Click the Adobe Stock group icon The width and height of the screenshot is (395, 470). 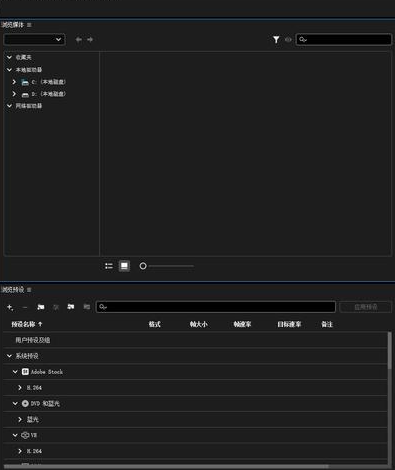point(25,372)
